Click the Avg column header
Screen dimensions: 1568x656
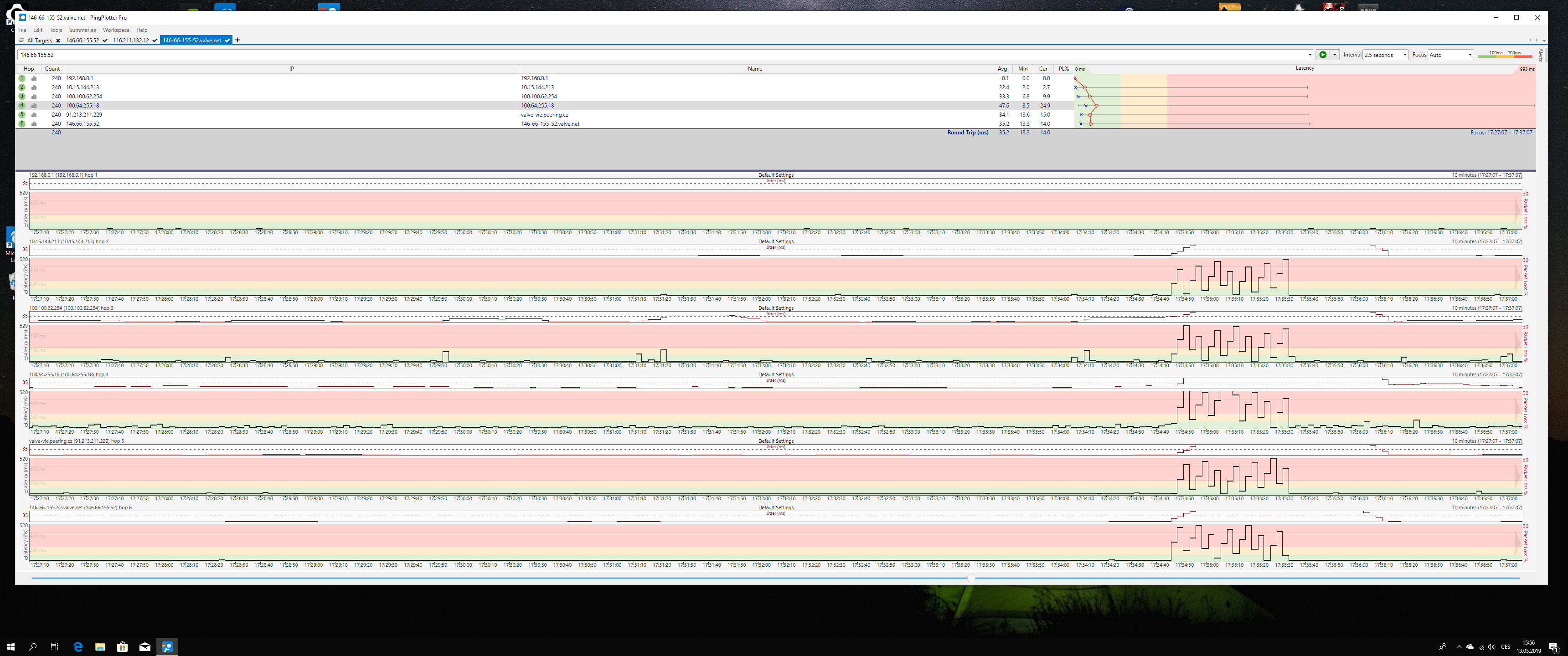1002,69
